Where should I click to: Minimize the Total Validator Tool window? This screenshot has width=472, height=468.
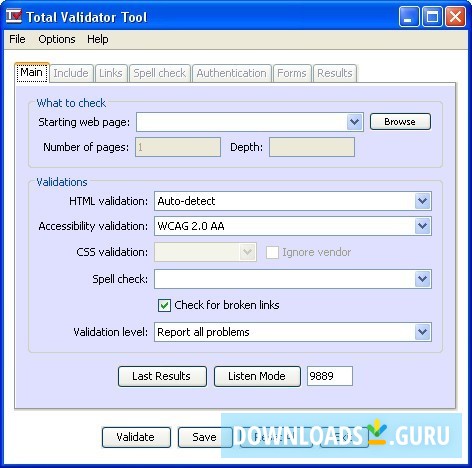click(x=409, y=16)
